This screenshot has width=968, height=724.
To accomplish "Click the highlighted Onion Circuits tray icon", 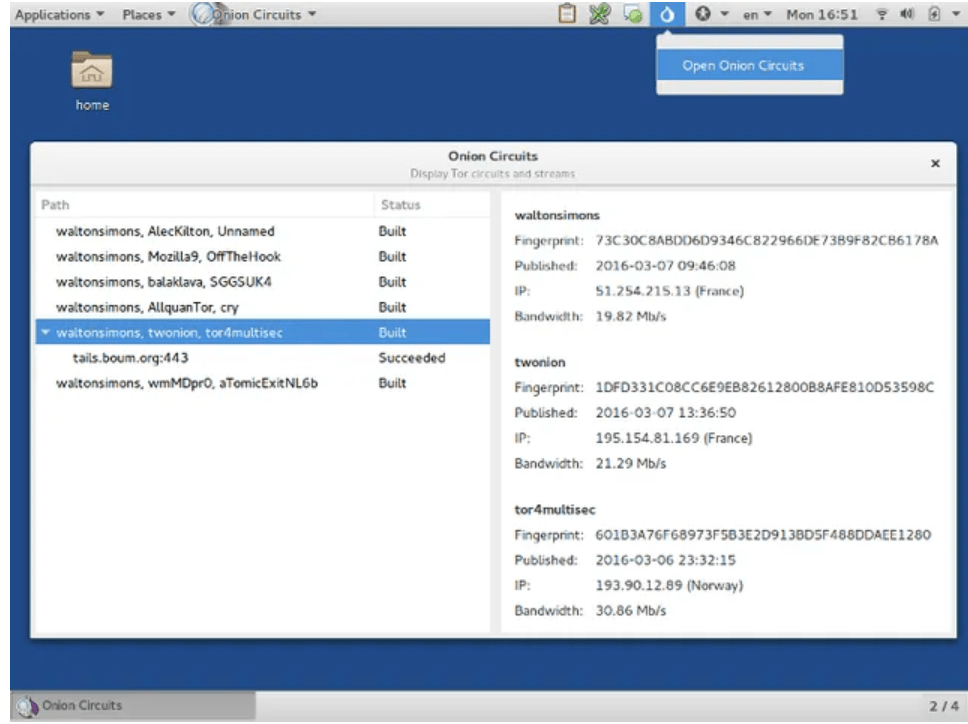I will pos(667,14).
